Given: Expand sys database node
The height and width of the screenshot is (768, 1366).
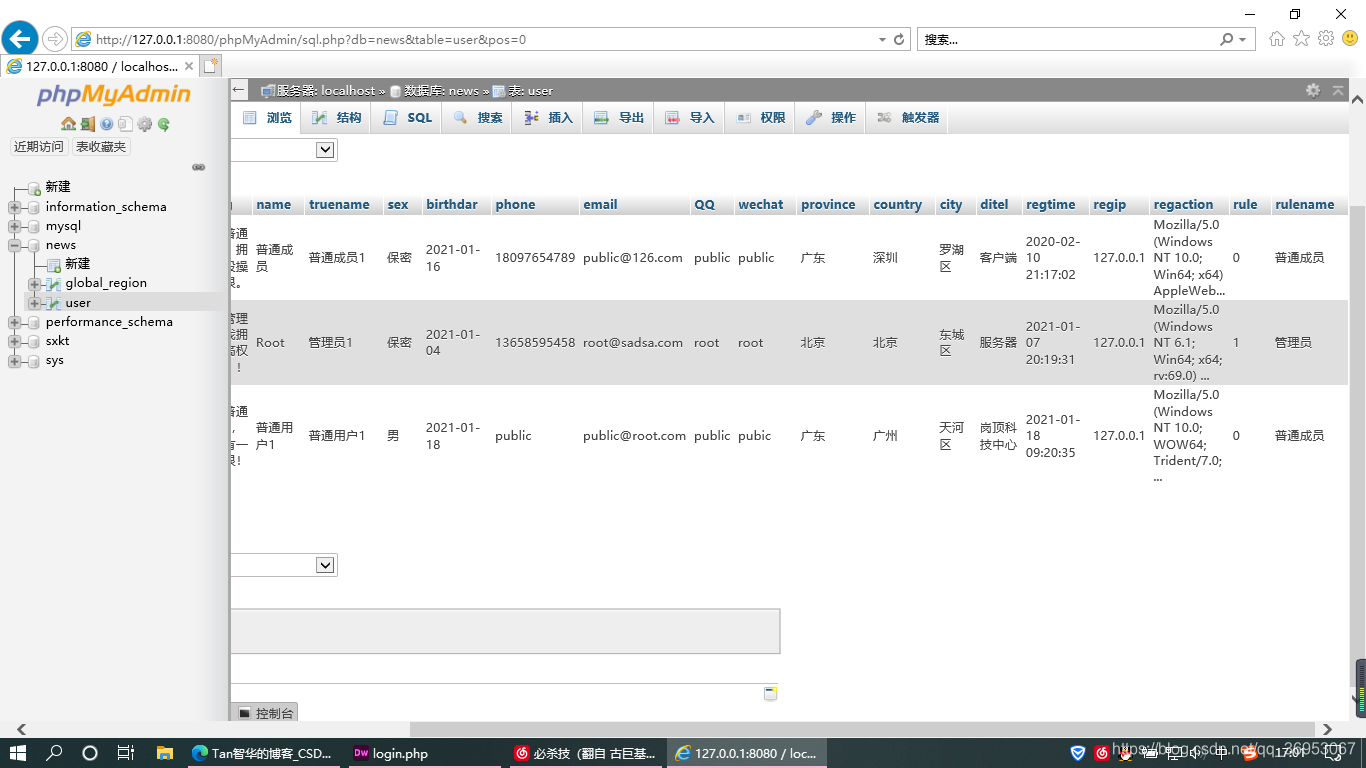Looking at the screenshot, I should click(15, 361).
